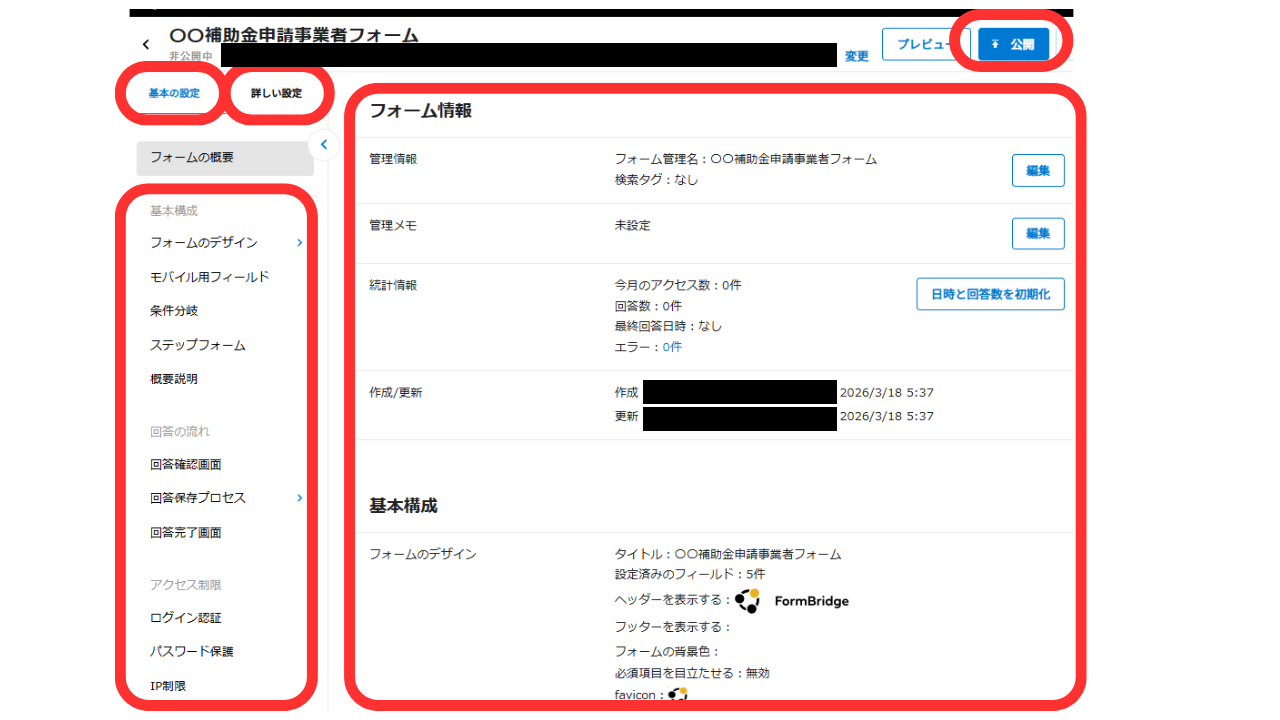Click the 非公開中 status text
The height and width of the screenshot is (720, 1280).
(x=190, y=57)
